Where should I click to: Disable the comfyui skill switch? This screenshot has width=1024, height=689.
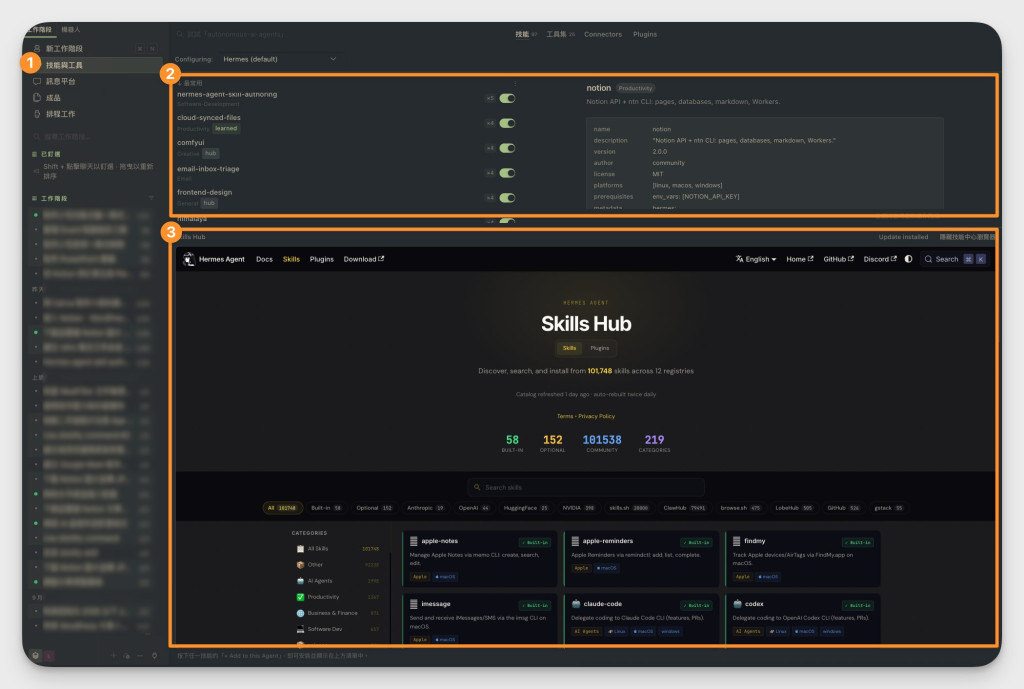507,148
